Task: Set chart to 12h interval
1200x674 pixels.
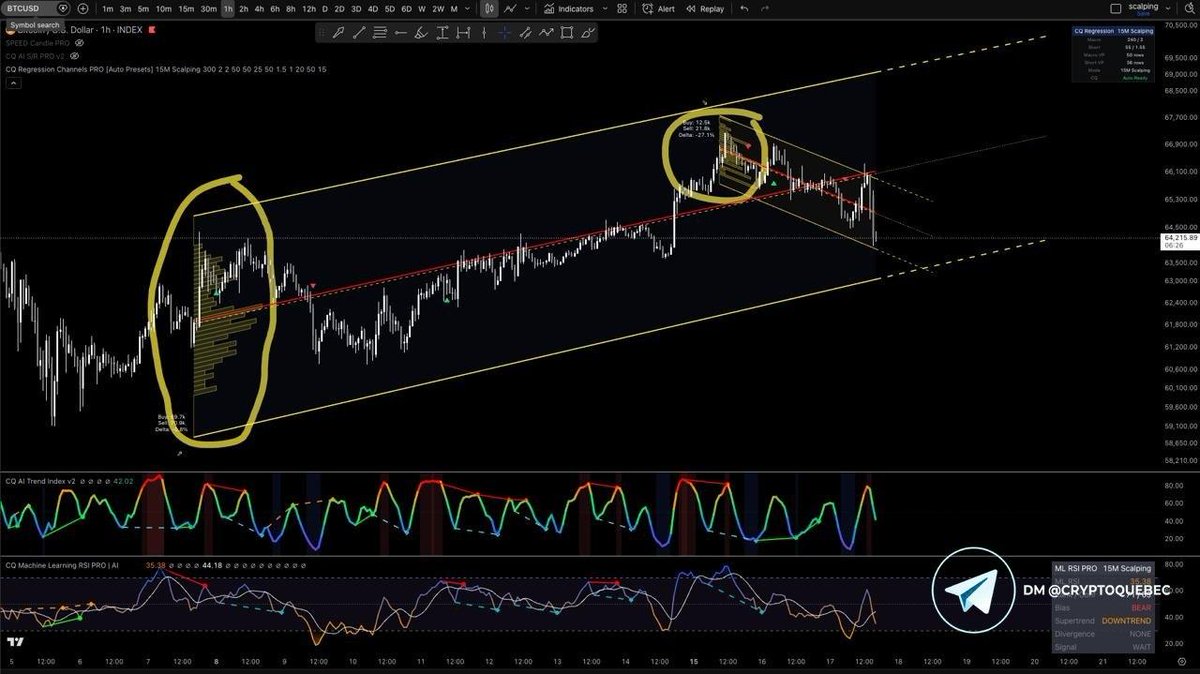Action: [308, 9]
